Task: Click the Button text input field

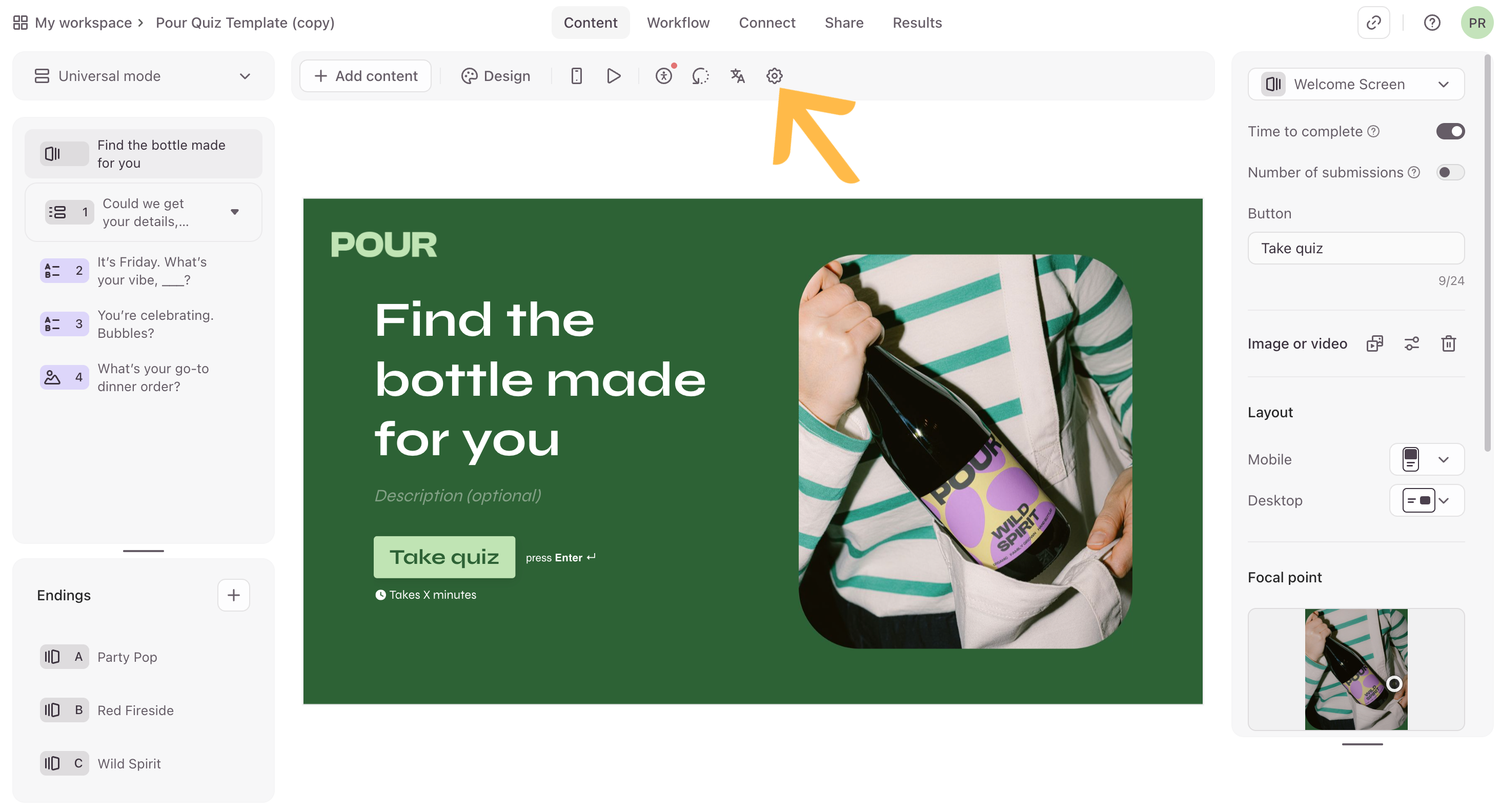Action: coord(1355,248)
